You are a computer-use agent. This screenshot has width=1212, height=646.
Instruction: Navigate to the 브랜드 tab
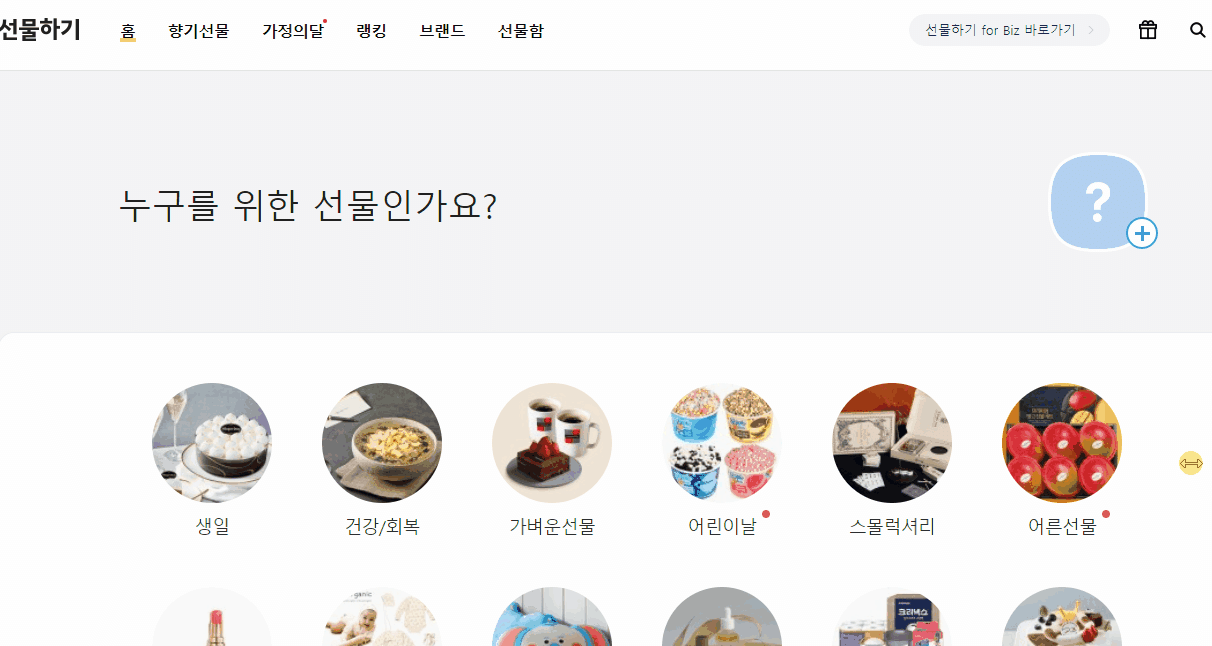[x=443, y=31]
